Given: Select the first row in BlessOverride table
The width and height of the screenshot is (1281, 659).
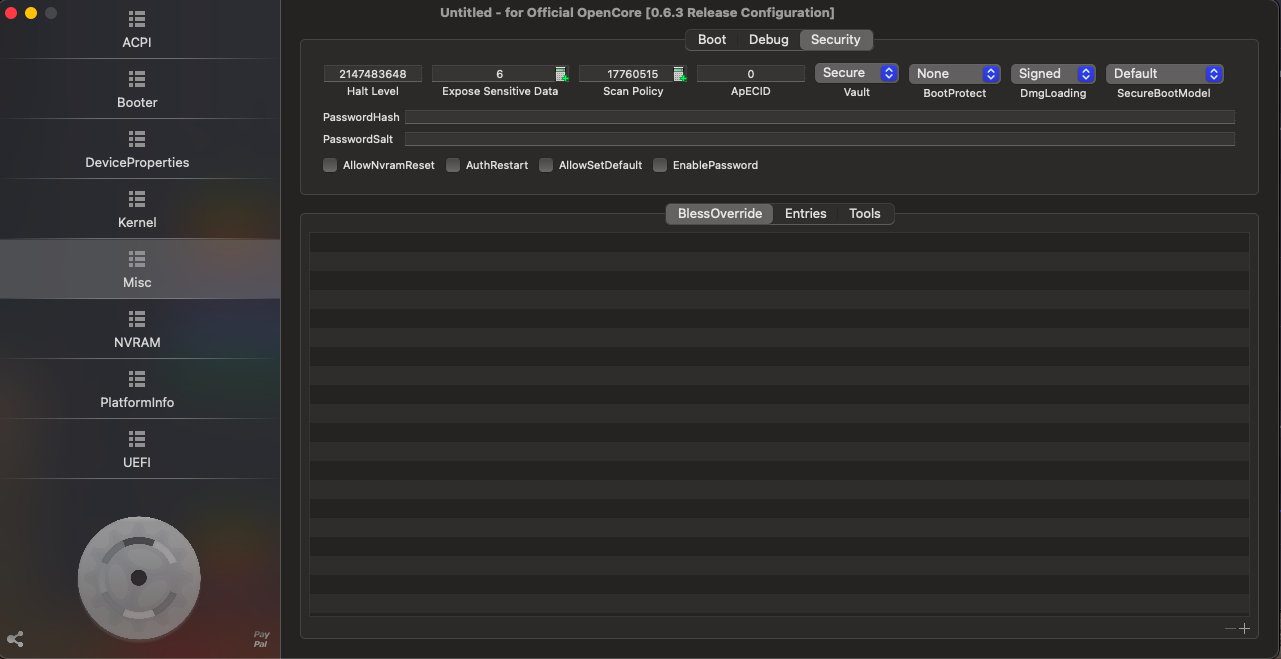Looking at the screenshot, I should [x=779, y=243].
